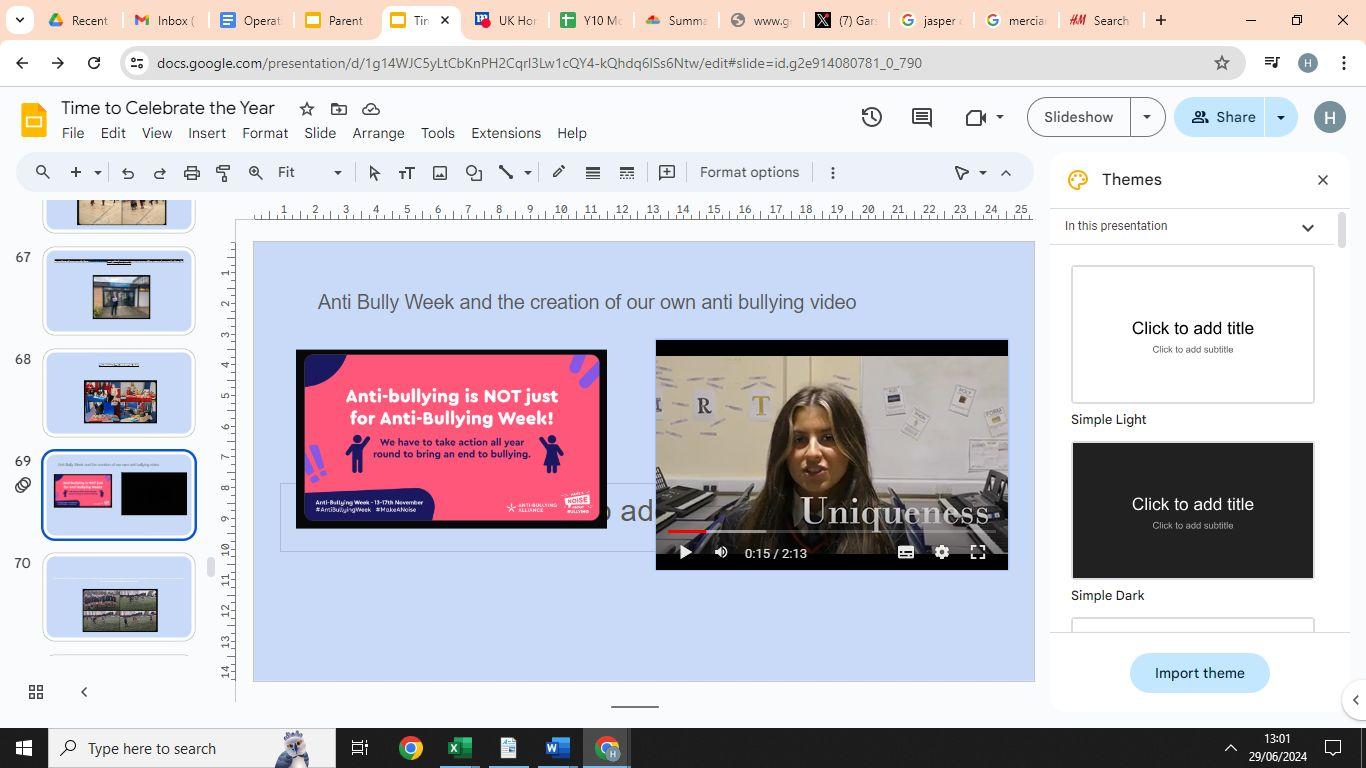Viewport: 1366px width, 768px height.
Task: Switch to the Inbox Gmail tab
Action: click(x=166, y=20)
